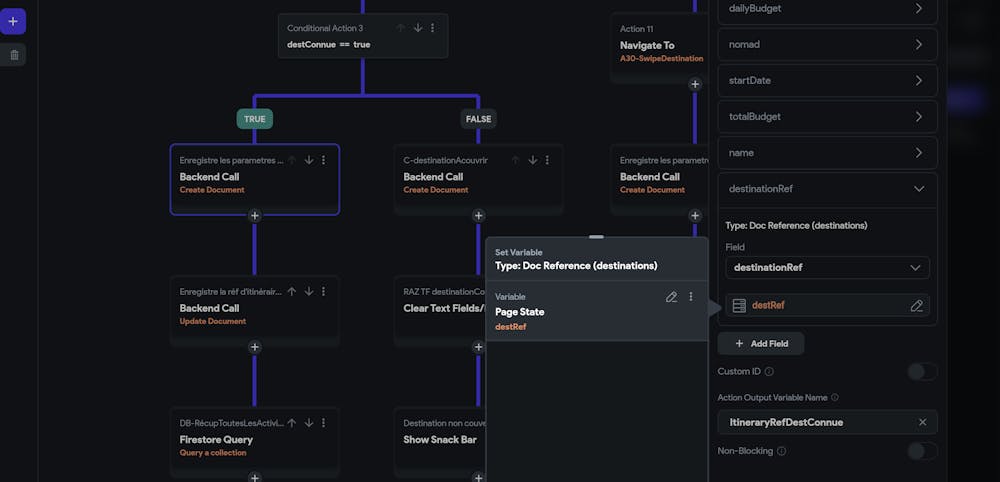
Task: Move selected TRUE-branch Backend Call down
Action: click(309, 160)
